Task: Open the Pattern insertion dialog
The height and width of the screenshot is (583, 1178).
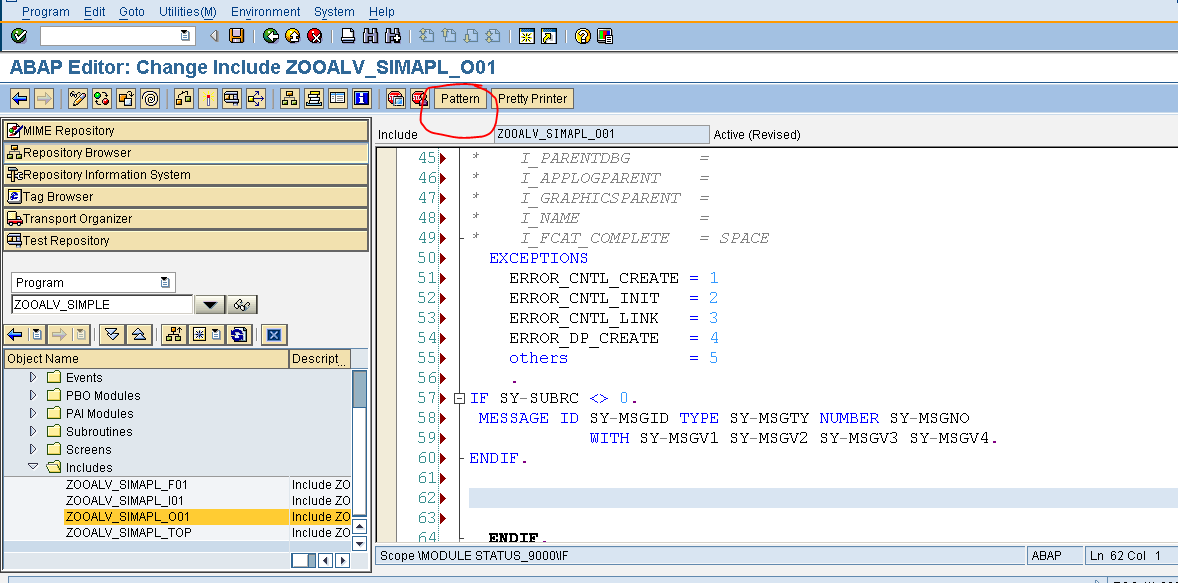Action: coord(459,98)
